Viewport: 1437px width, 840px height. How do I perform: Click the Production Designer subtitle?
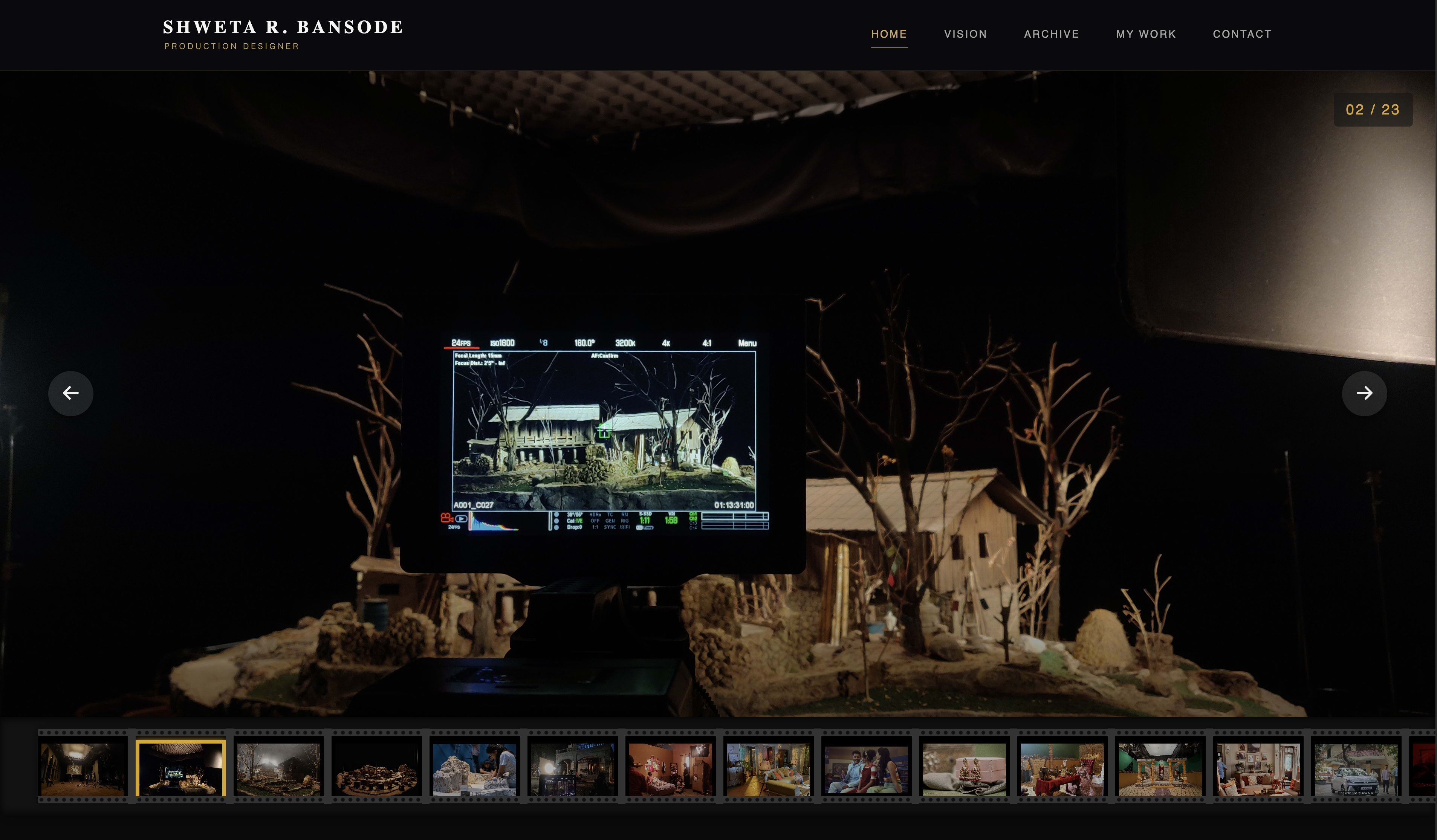click(231, 46)
